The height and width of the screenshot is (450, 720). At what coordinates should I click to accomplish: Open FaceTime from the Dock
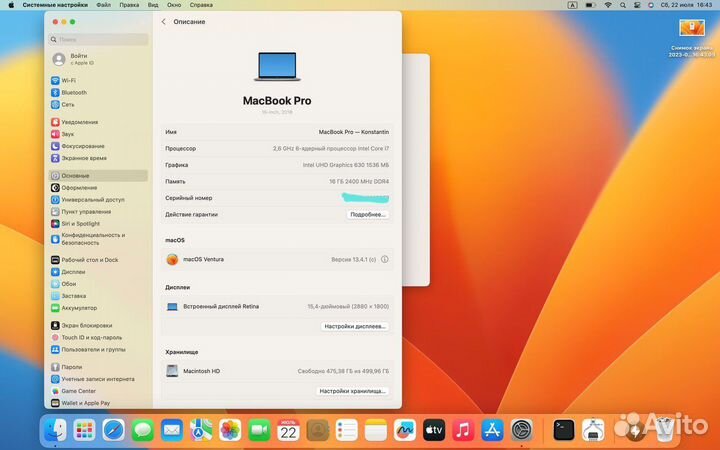[259, 430]
